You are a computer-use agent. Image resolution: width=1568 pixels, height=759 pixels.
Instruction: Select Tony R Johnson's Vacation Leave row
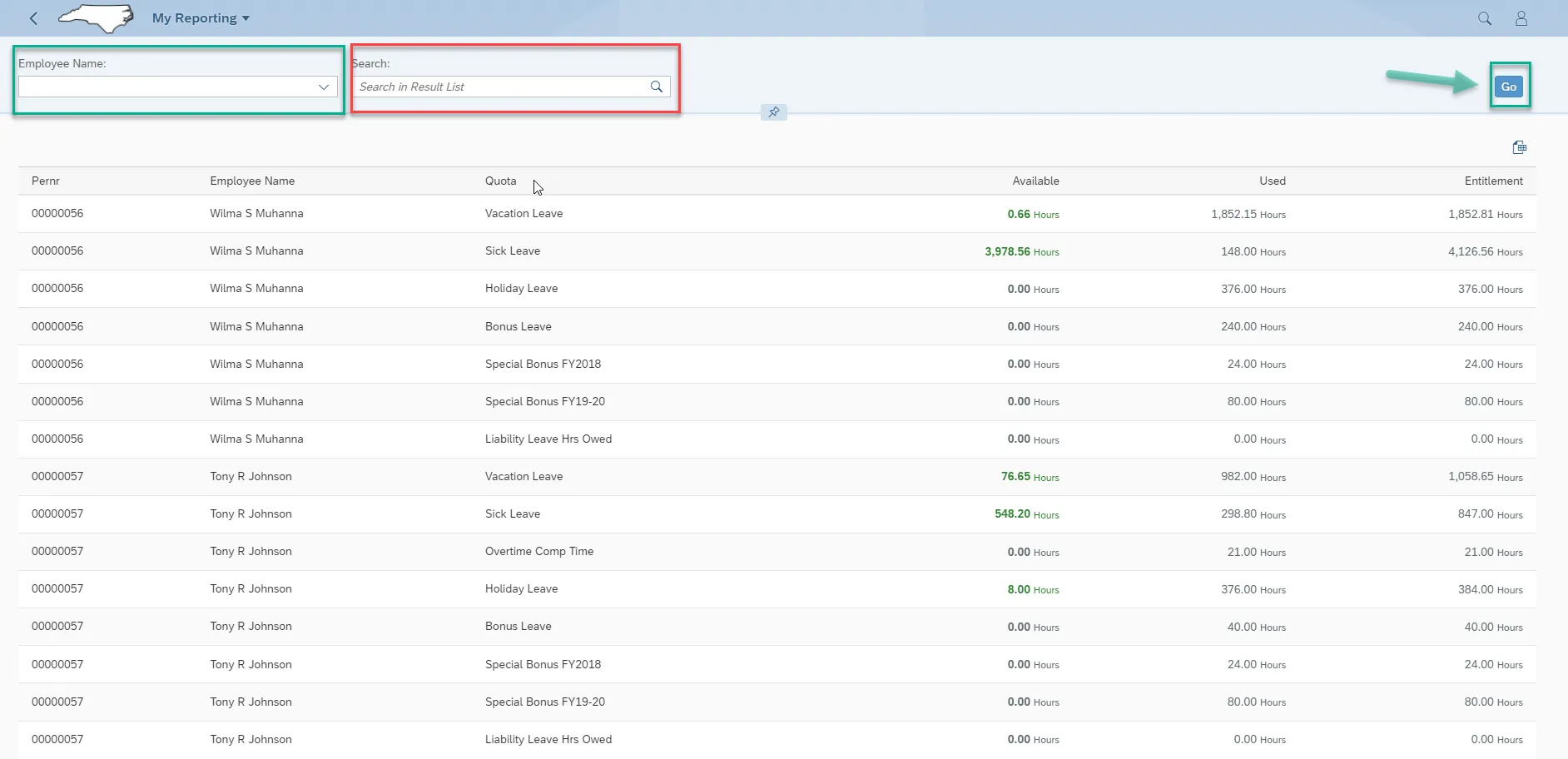pos(523,477)
